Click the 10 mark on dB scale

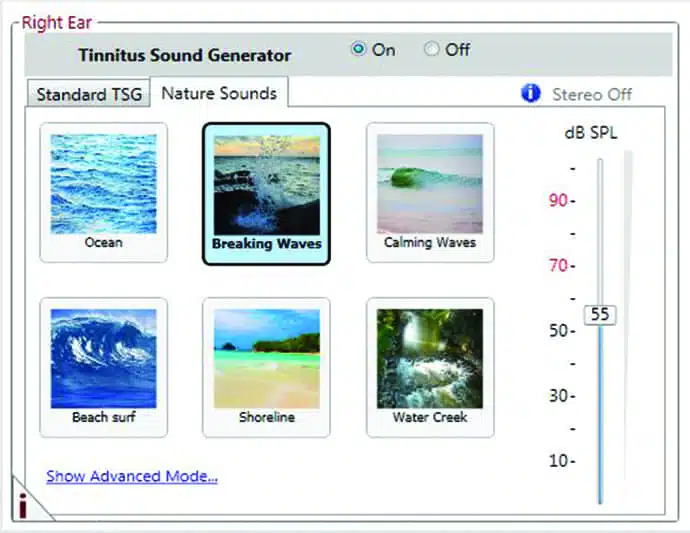(558, 461)
